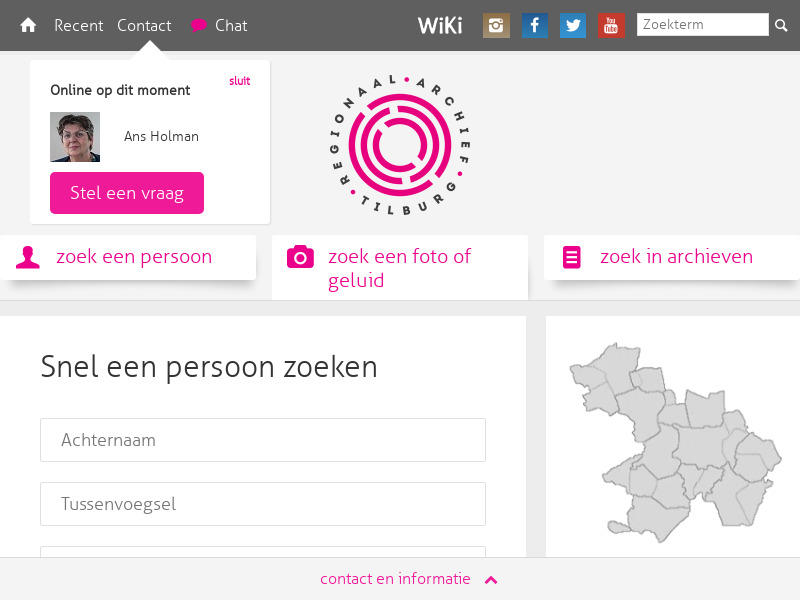Click Ans Holman's profile photo
Screen dimensions: 800x600
74,136
